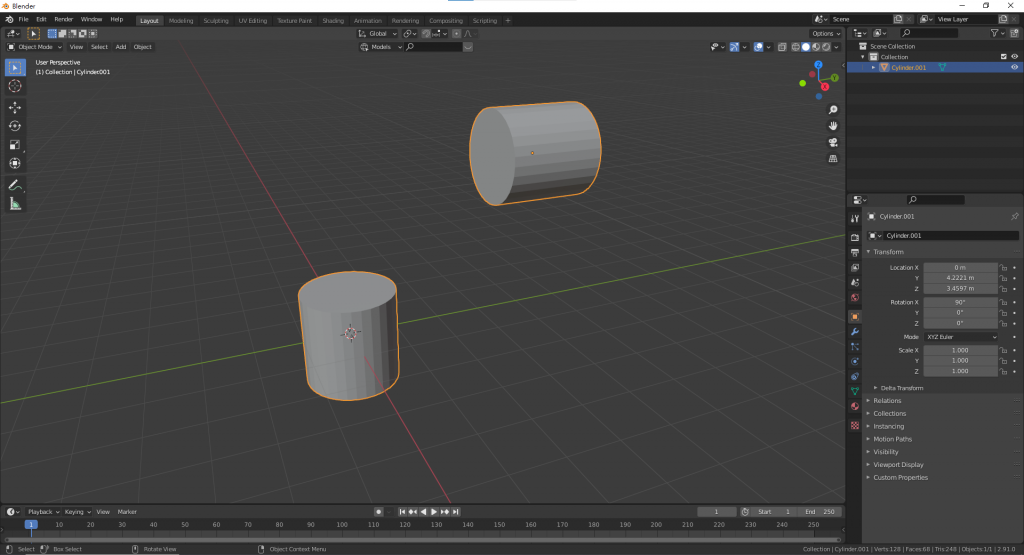The image size is (1024, 555).
Task: Select the Rotate tool
Action: (x=15, y=126)
